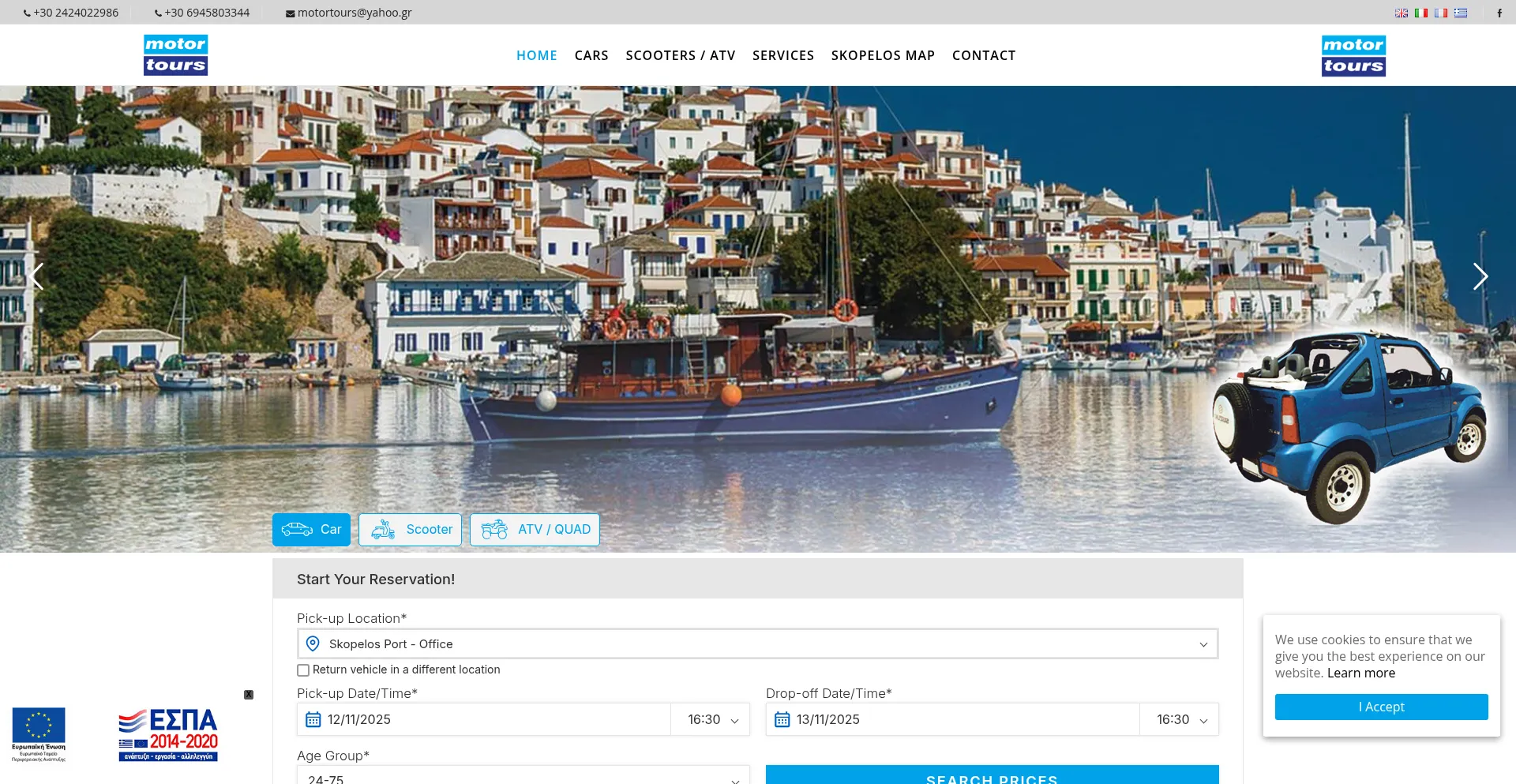Switch language using the UK flag
Viewport: 1516px width, 784px height.
[x=1402, y=13]
